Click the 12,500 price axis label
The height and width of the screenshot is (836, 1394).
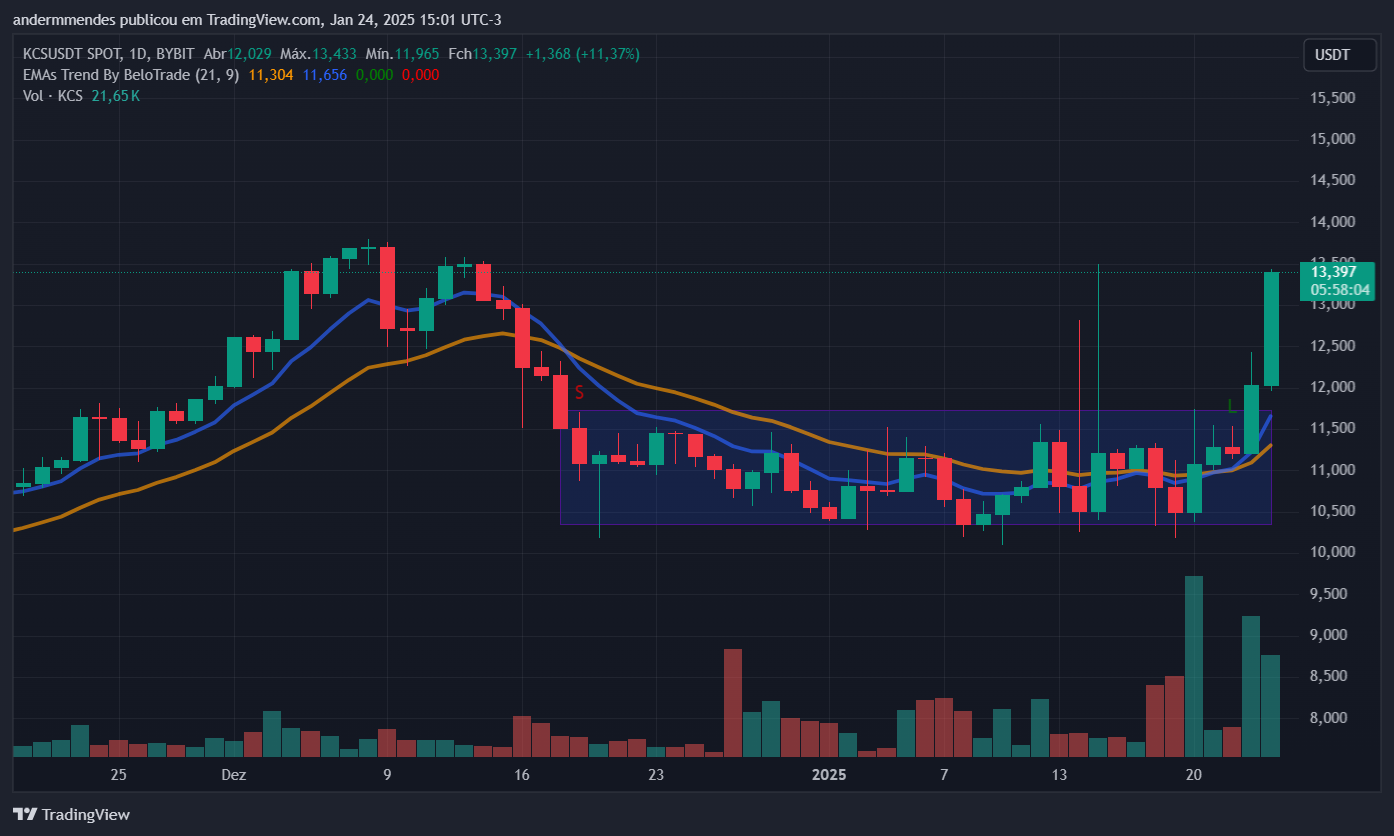tap(1333, 346)
